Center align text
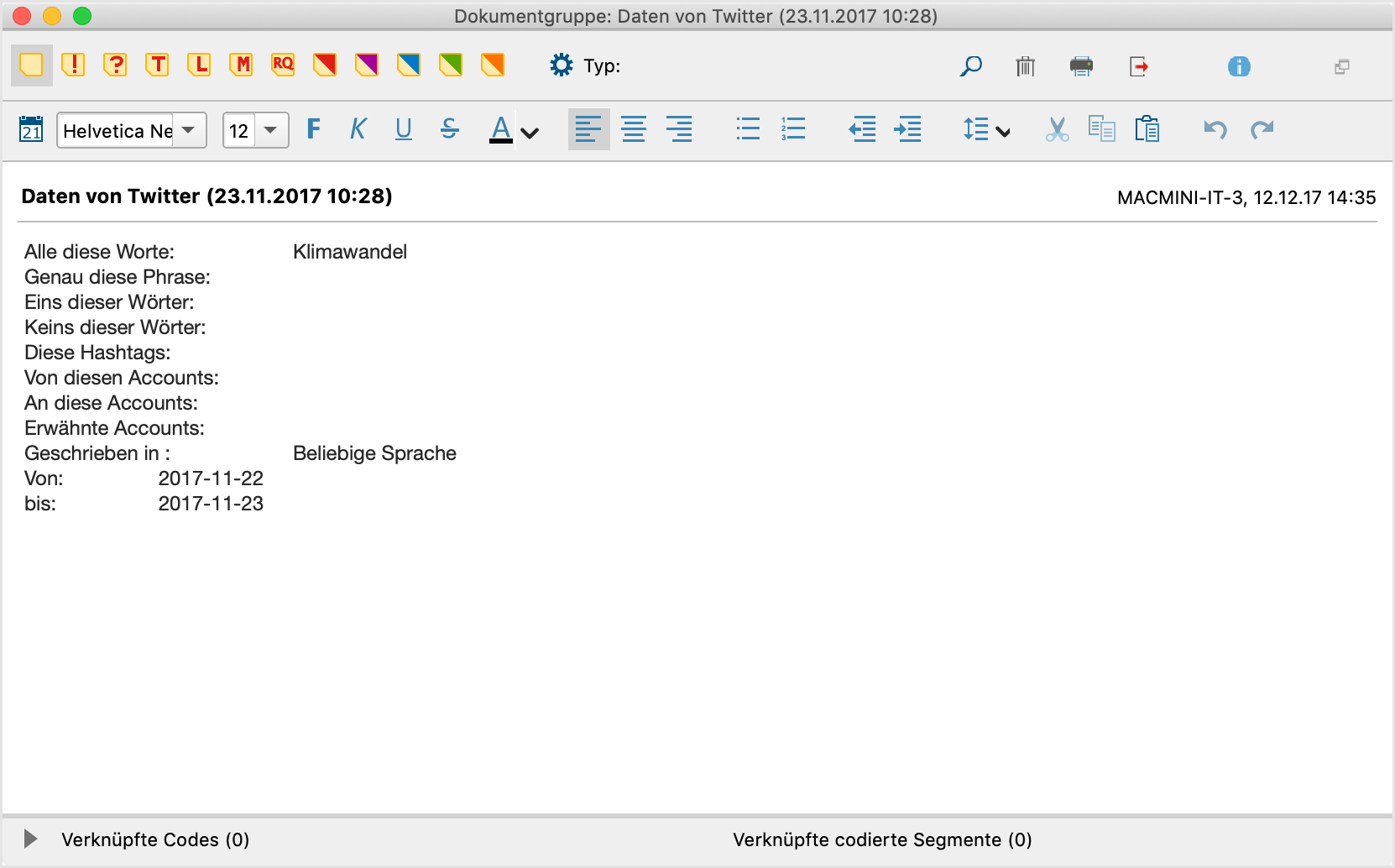The height and width of the screenshot is (868, 1395). coord(634,129)
